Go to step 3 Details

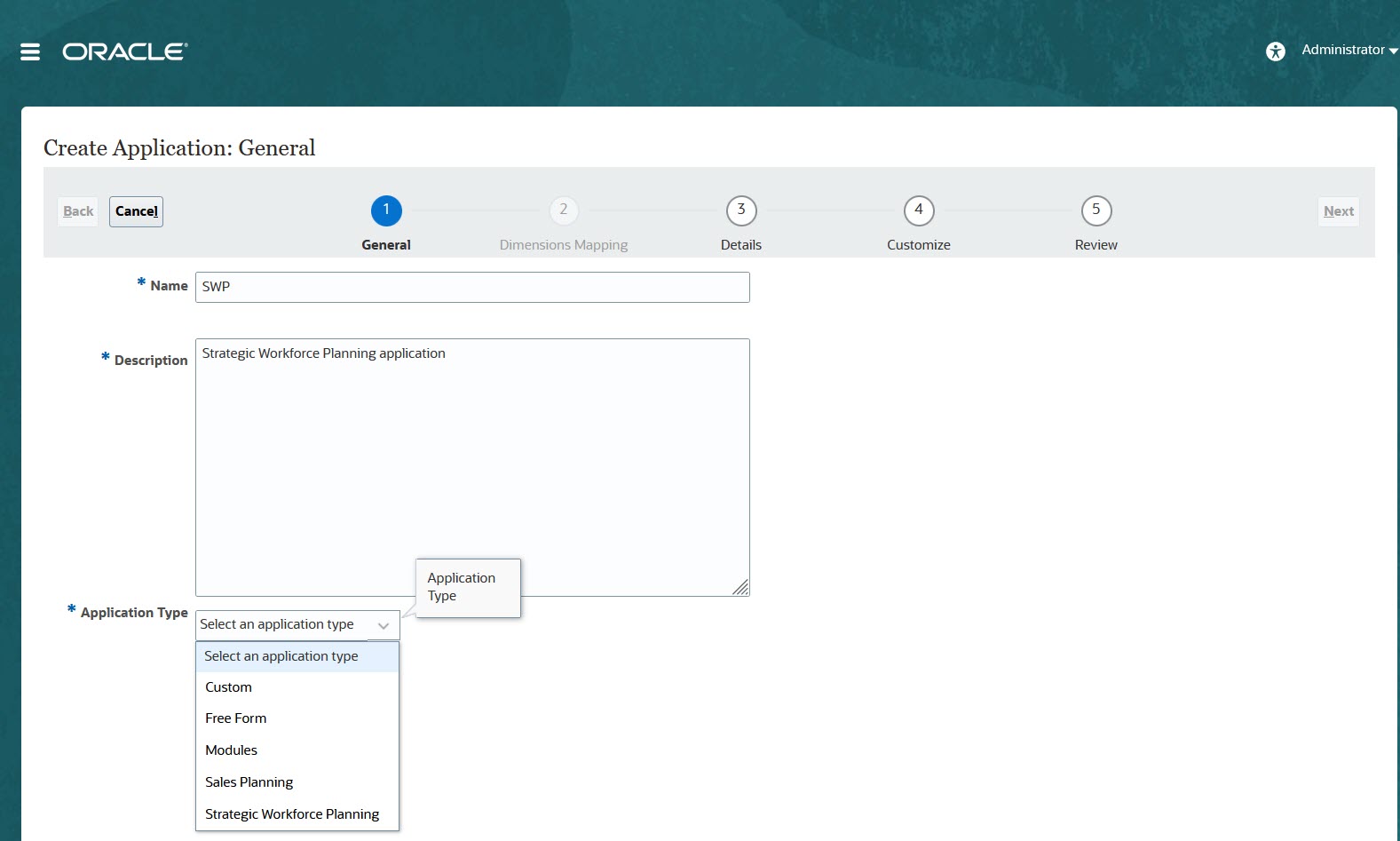point(741,210)
